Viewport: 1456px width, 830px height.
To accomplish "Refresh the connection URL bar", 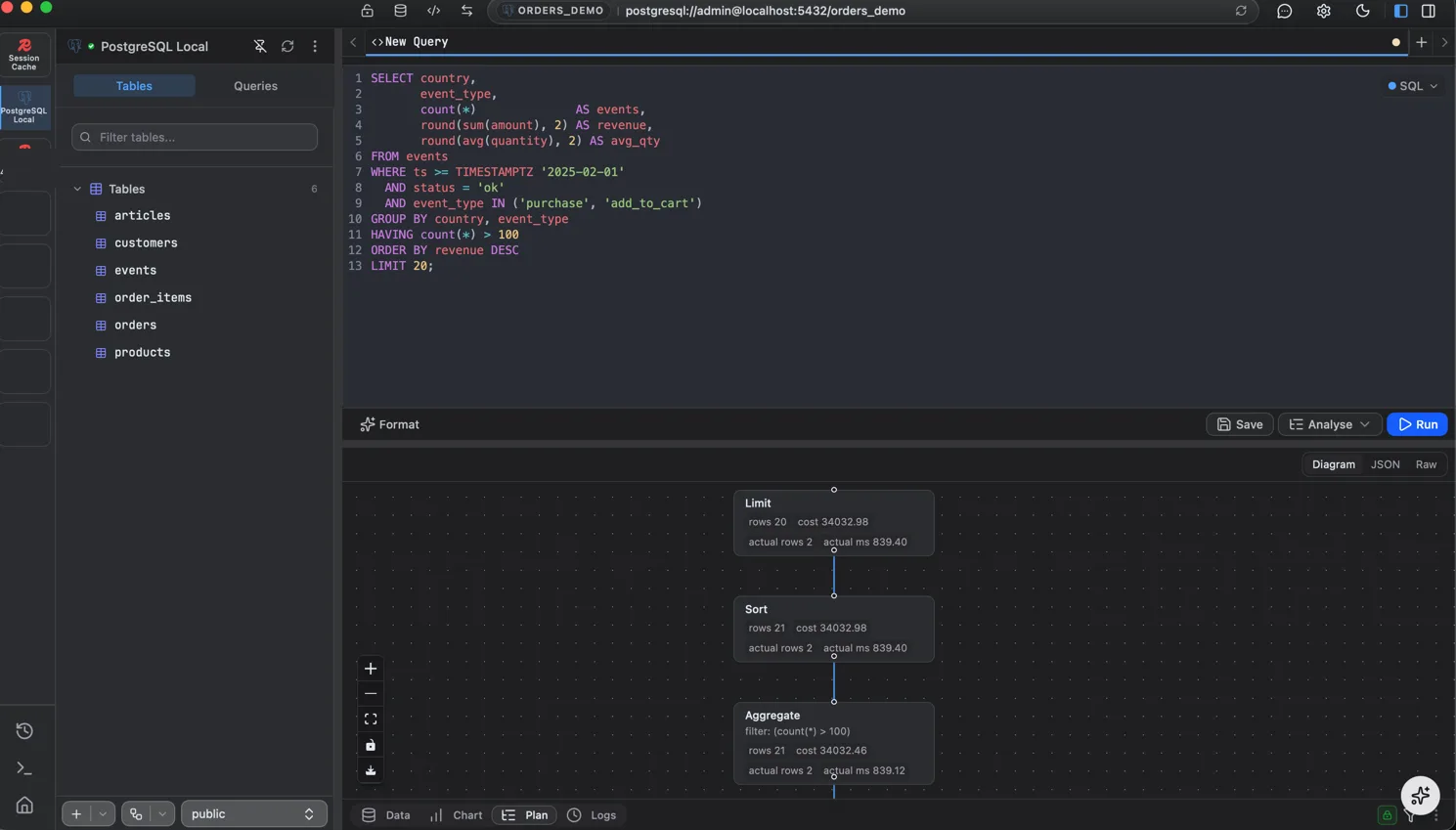I will (1241, 11).
